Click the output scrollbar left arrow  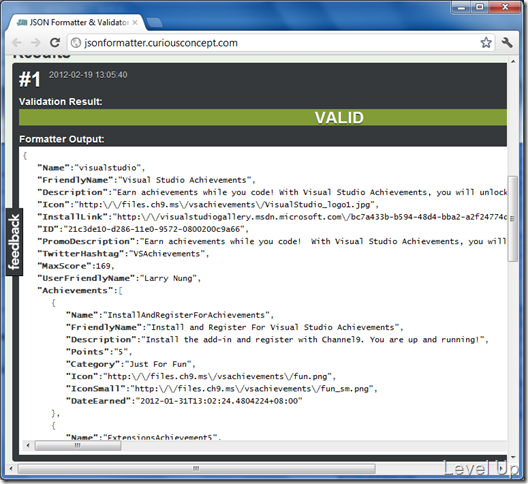tap(28, 445)
